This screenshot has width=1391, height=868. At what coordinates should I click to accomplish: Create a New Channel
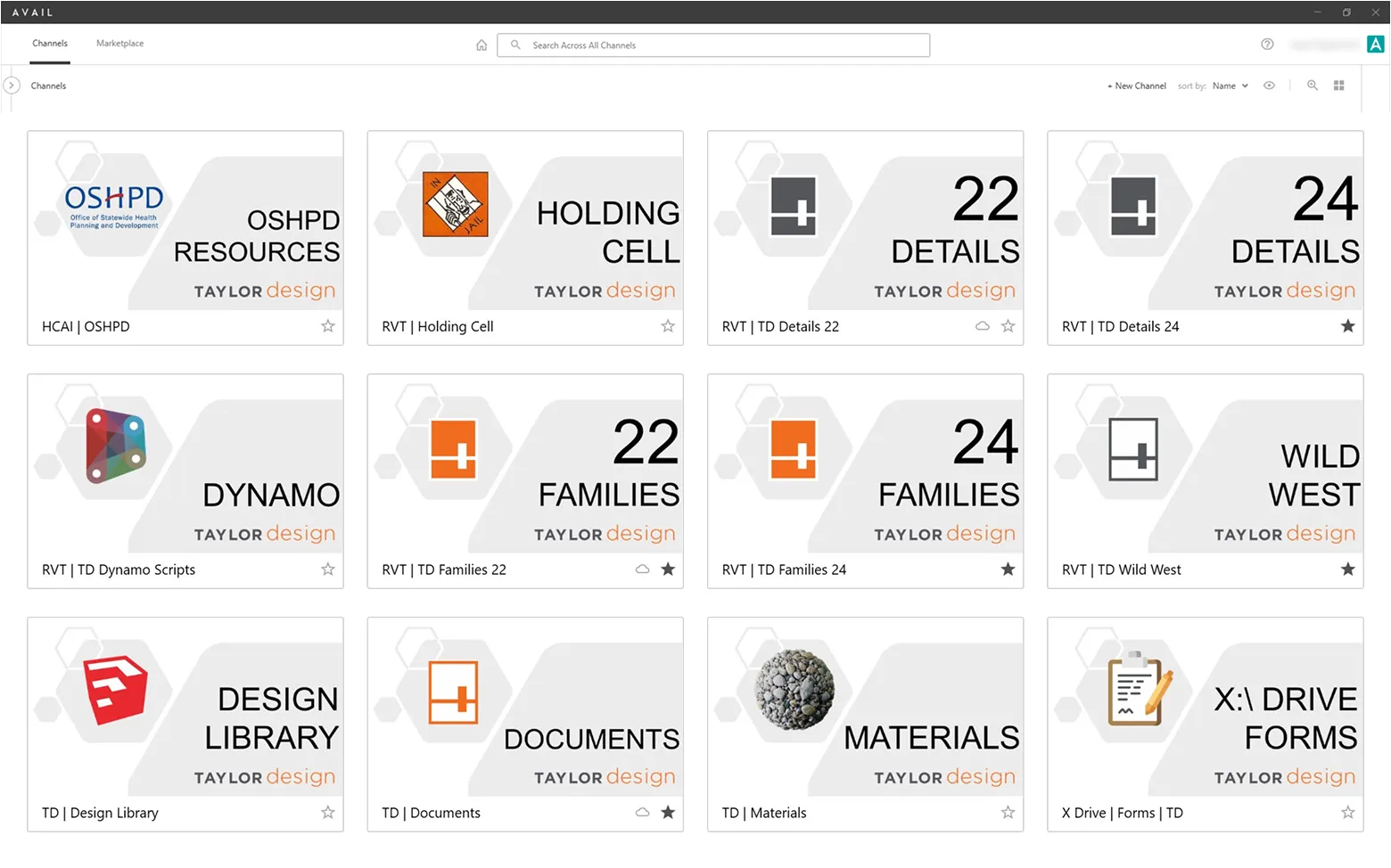pyautogui.click(x=1137, y=86)
